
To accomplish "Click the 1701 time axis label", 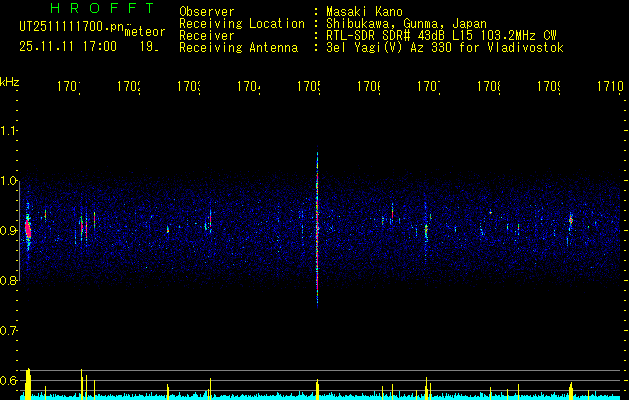I will (x=69, y=87).
